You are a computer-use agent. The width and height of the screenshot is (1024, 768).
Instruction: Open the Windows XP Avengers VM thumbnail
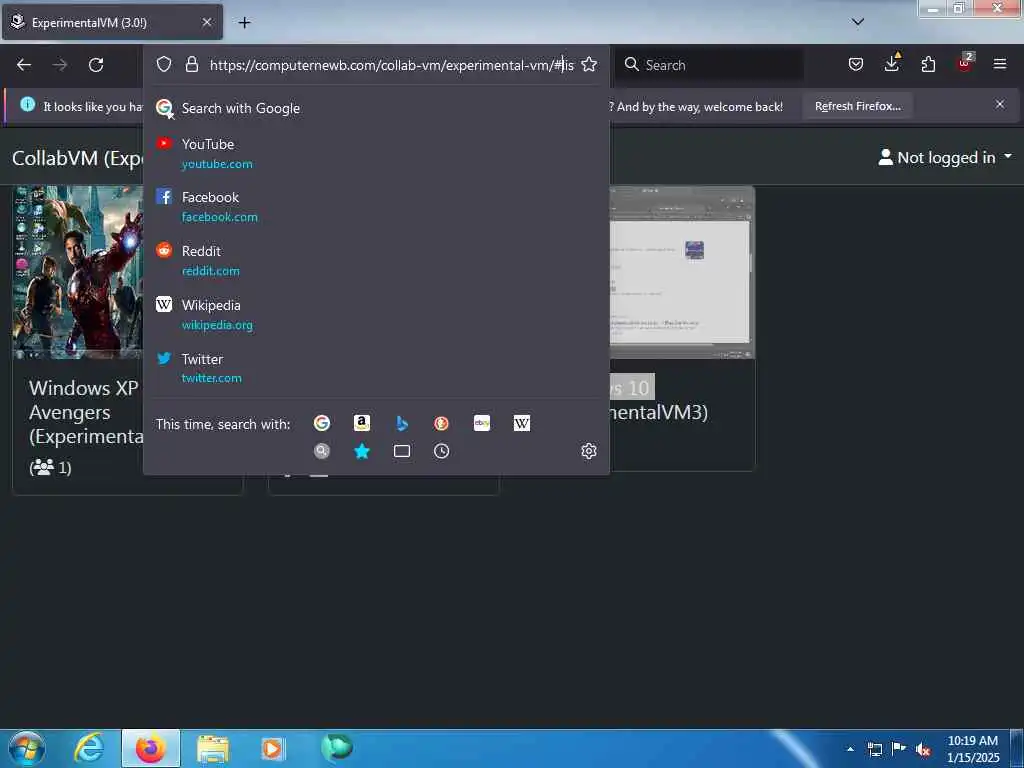coord(77,272)
